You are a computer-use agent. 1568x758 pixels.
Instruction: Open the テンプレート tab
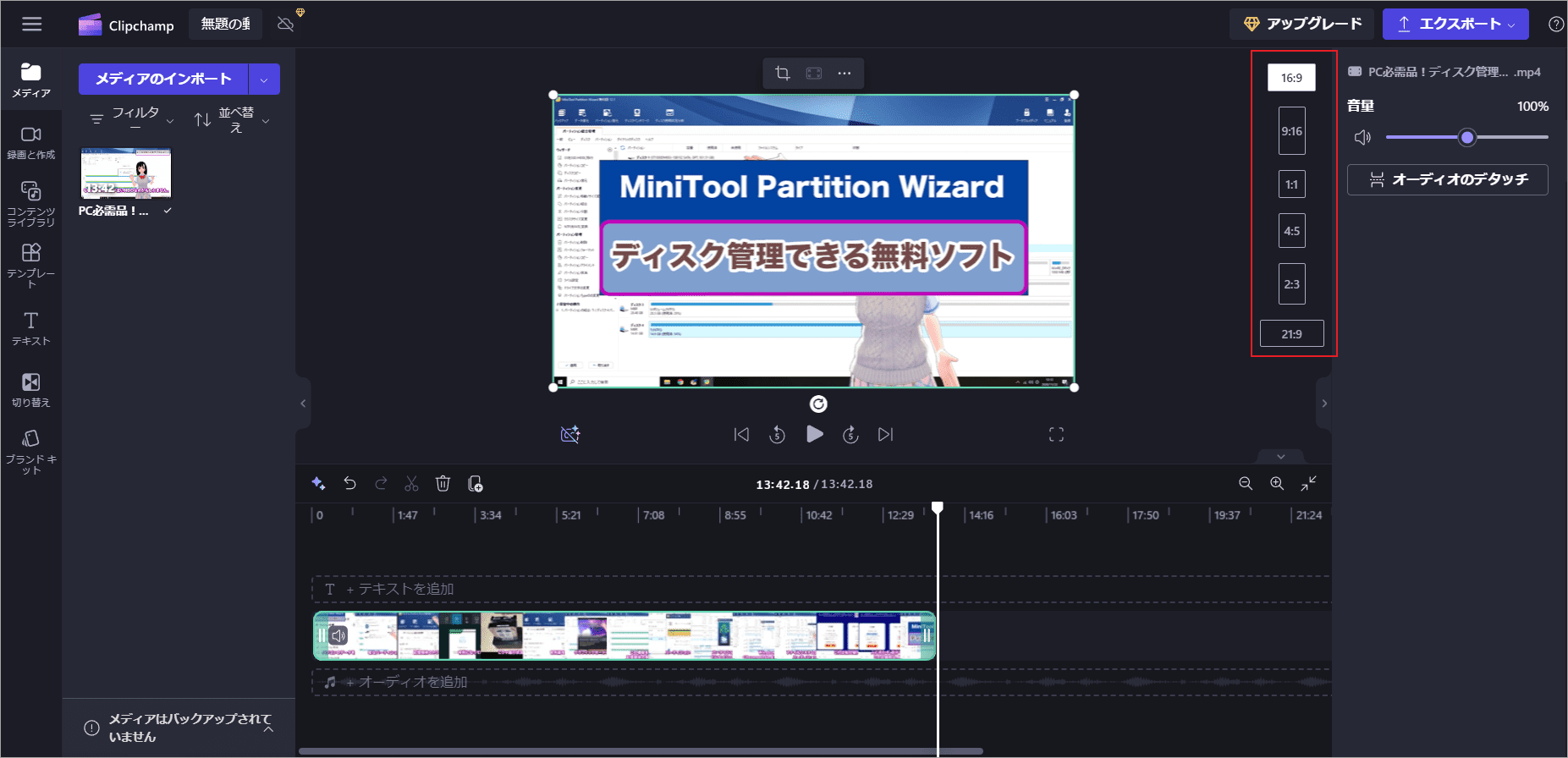point(31,266)
